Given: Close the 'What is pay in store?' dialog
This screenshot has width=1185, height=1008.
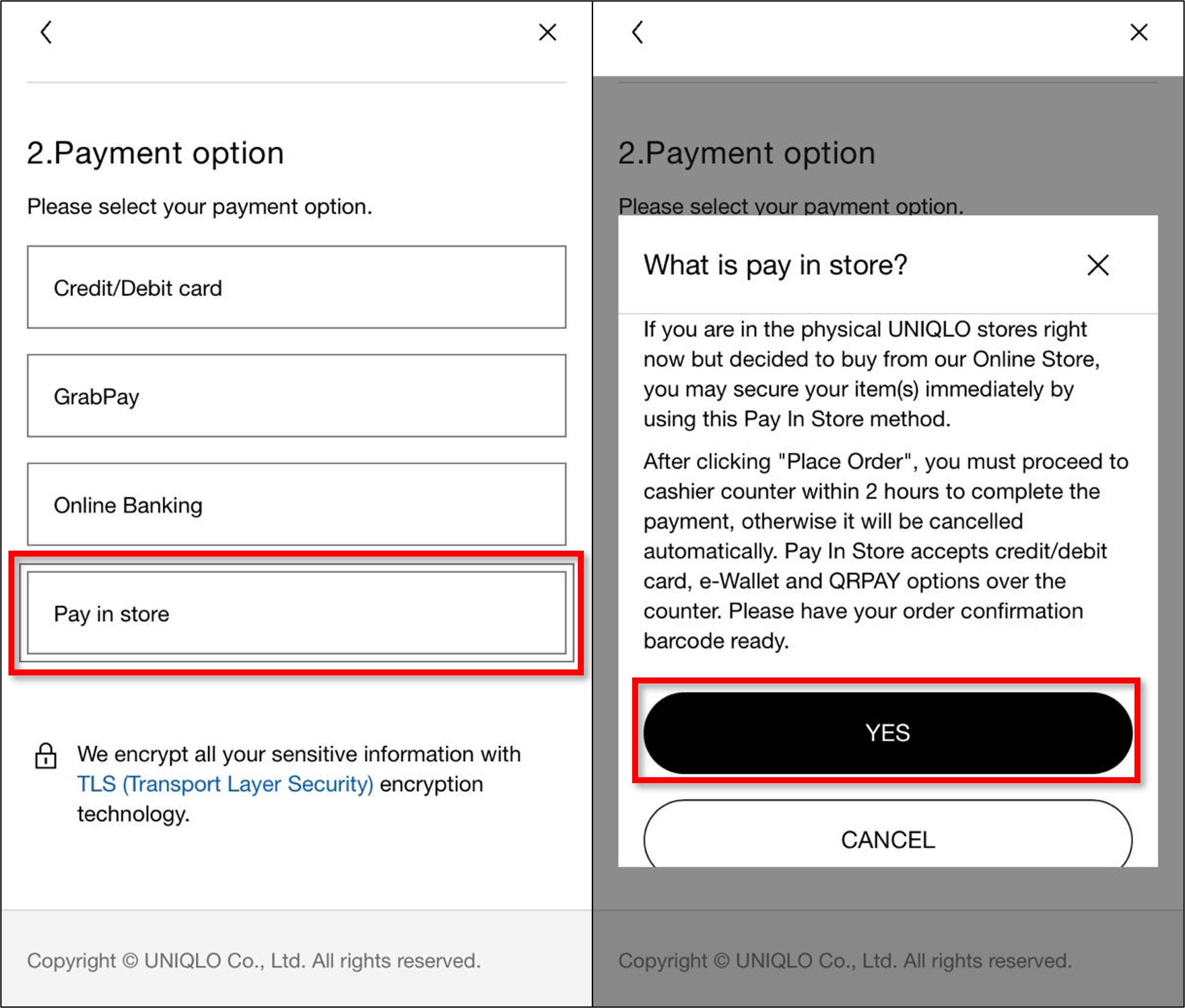Looking at the screenshot, I should [x=1098, y=265].
